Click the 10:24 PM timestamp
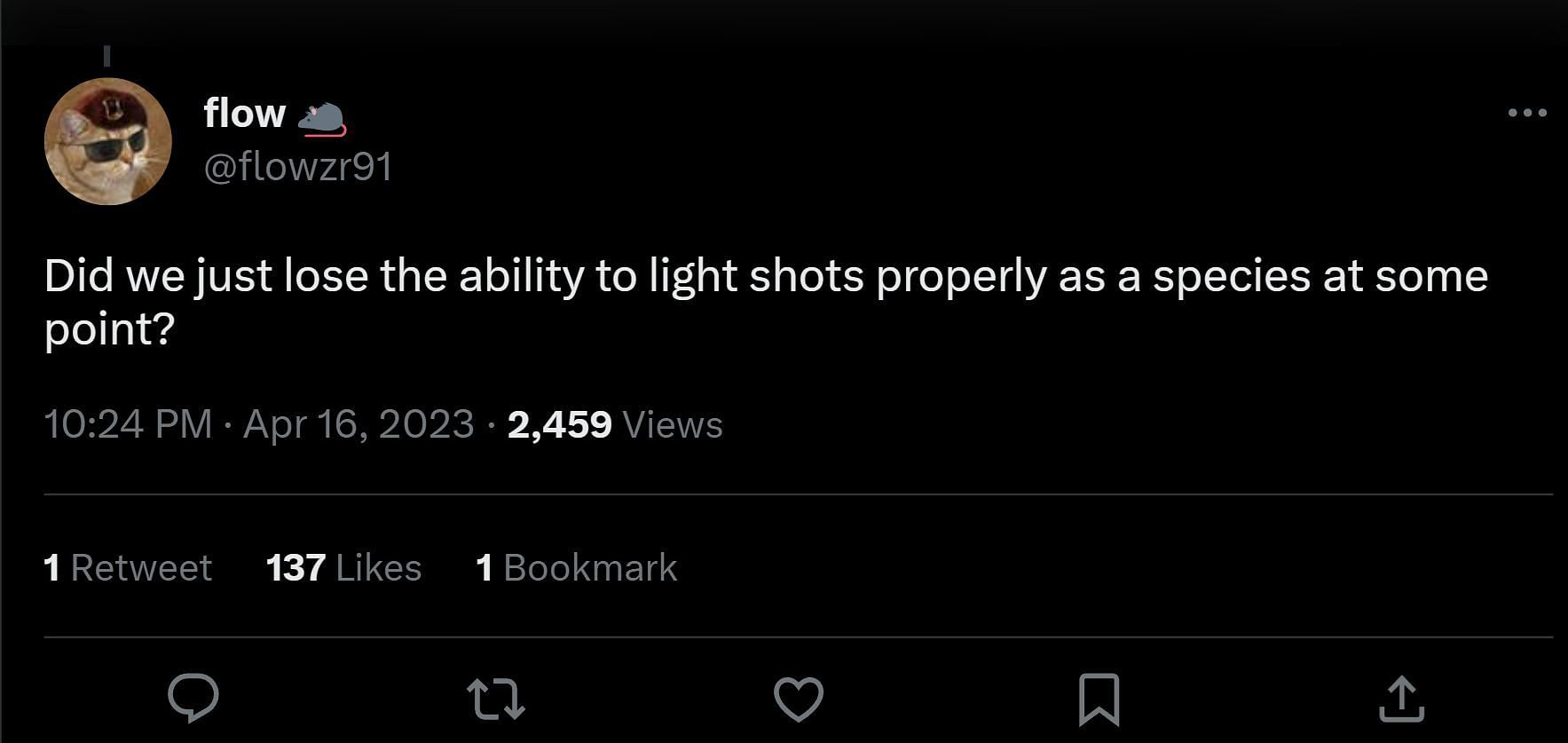 tap(128, 424)
